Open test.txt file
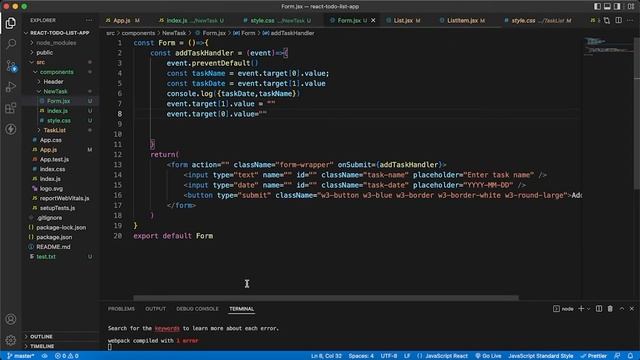 [x=46, y=257]
